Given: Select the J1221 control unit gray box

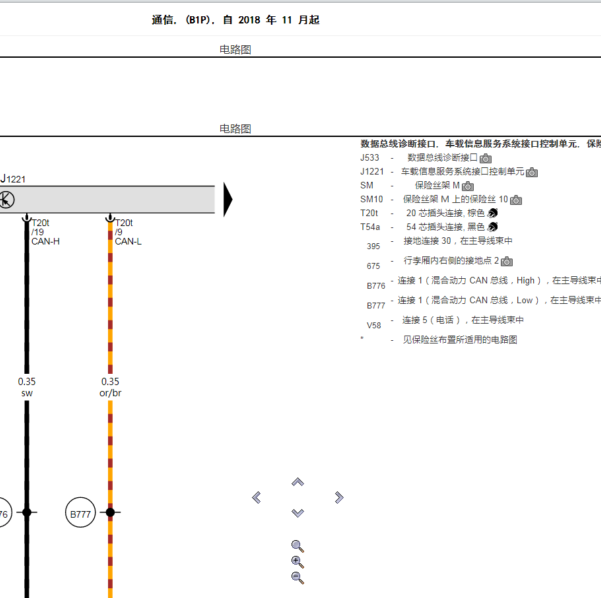Looking at the screenshot, I should [107, 199].
